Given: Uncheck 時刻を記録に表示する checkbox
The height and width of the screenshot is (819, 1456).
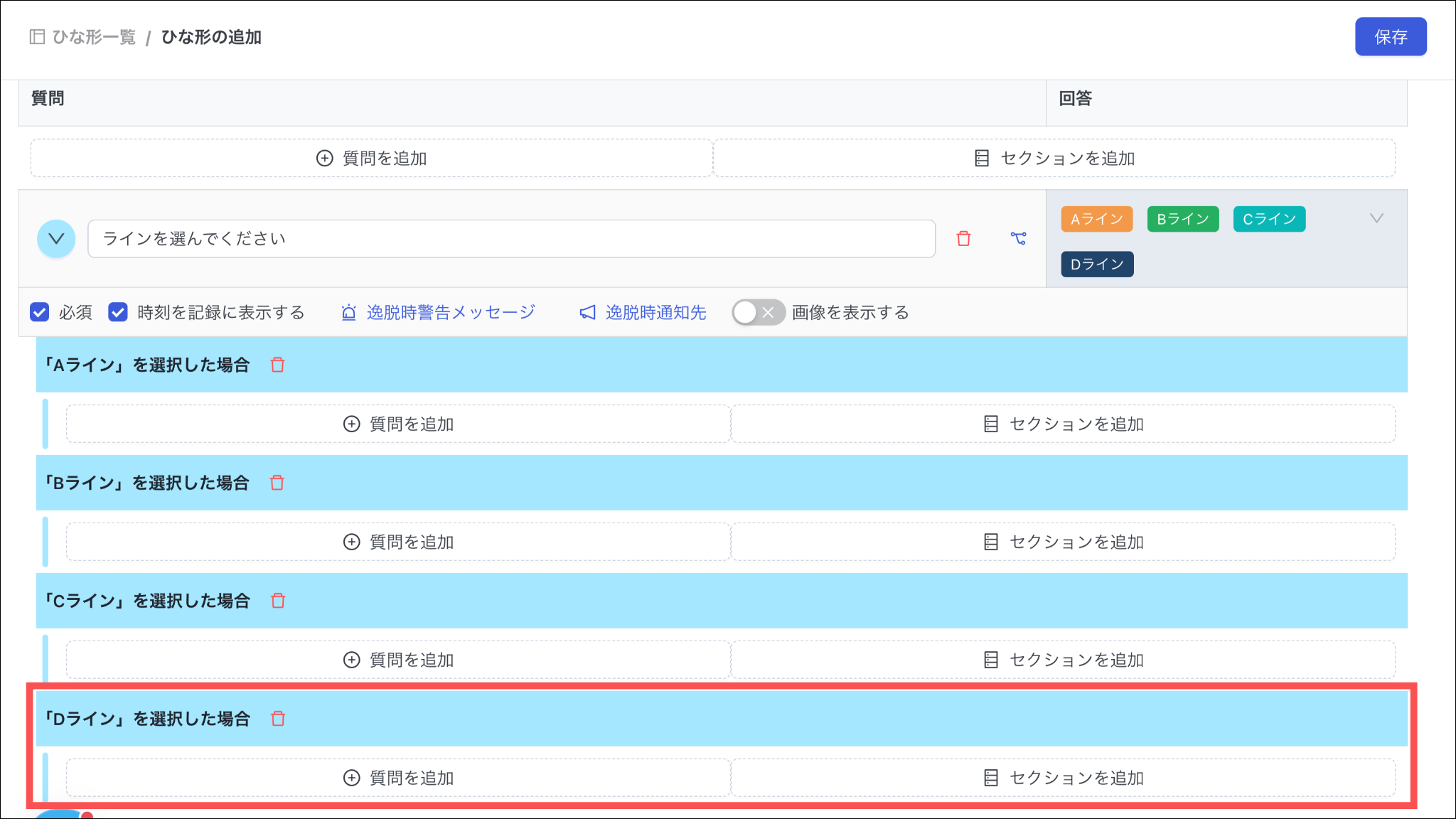Looking at the screenshot, I should click(x=118, y=312).
